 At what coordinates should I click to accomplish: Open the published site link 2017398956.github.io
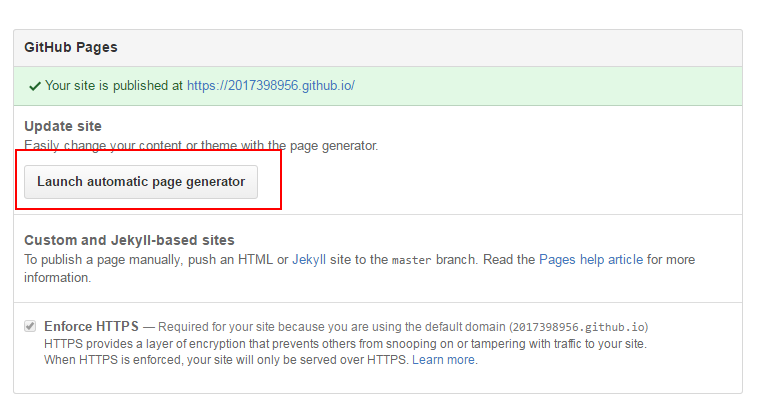271,86
